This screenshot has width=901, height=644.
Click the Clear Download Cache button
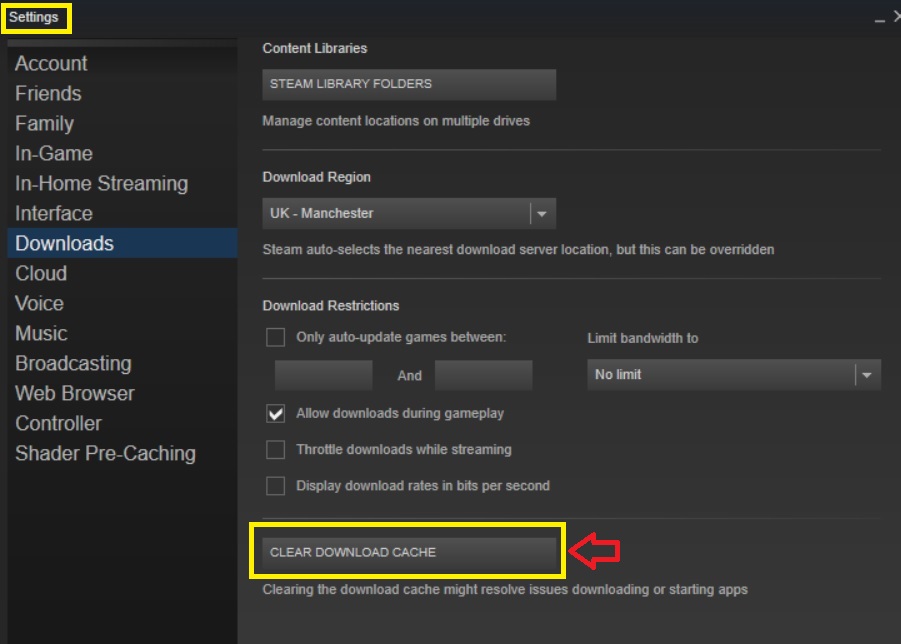408,551
